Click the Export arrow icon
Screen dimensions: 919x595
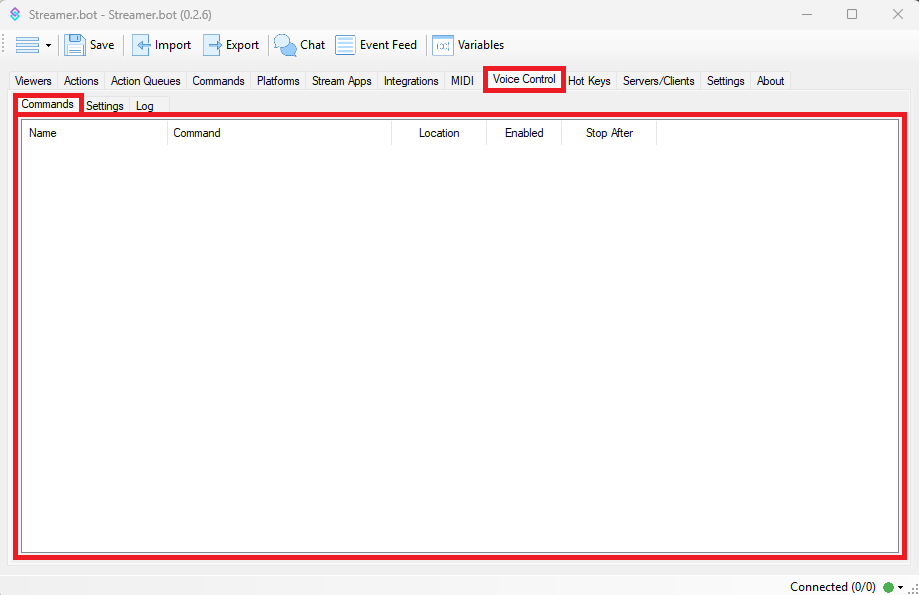(x=213, y=45)
